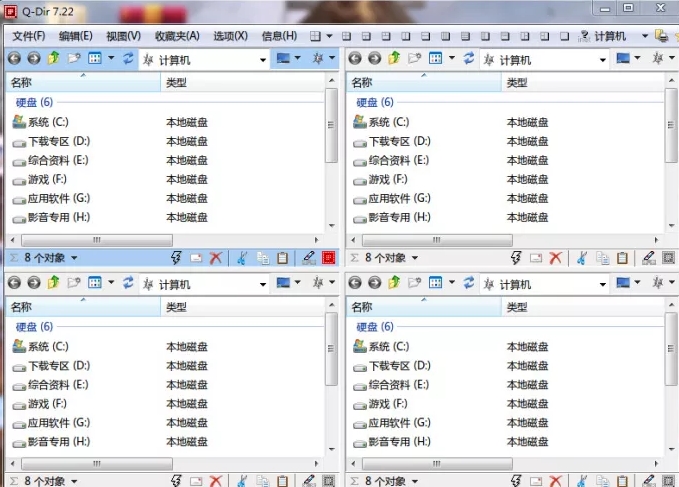Open the 文件(F) menu

click(29, 36)
